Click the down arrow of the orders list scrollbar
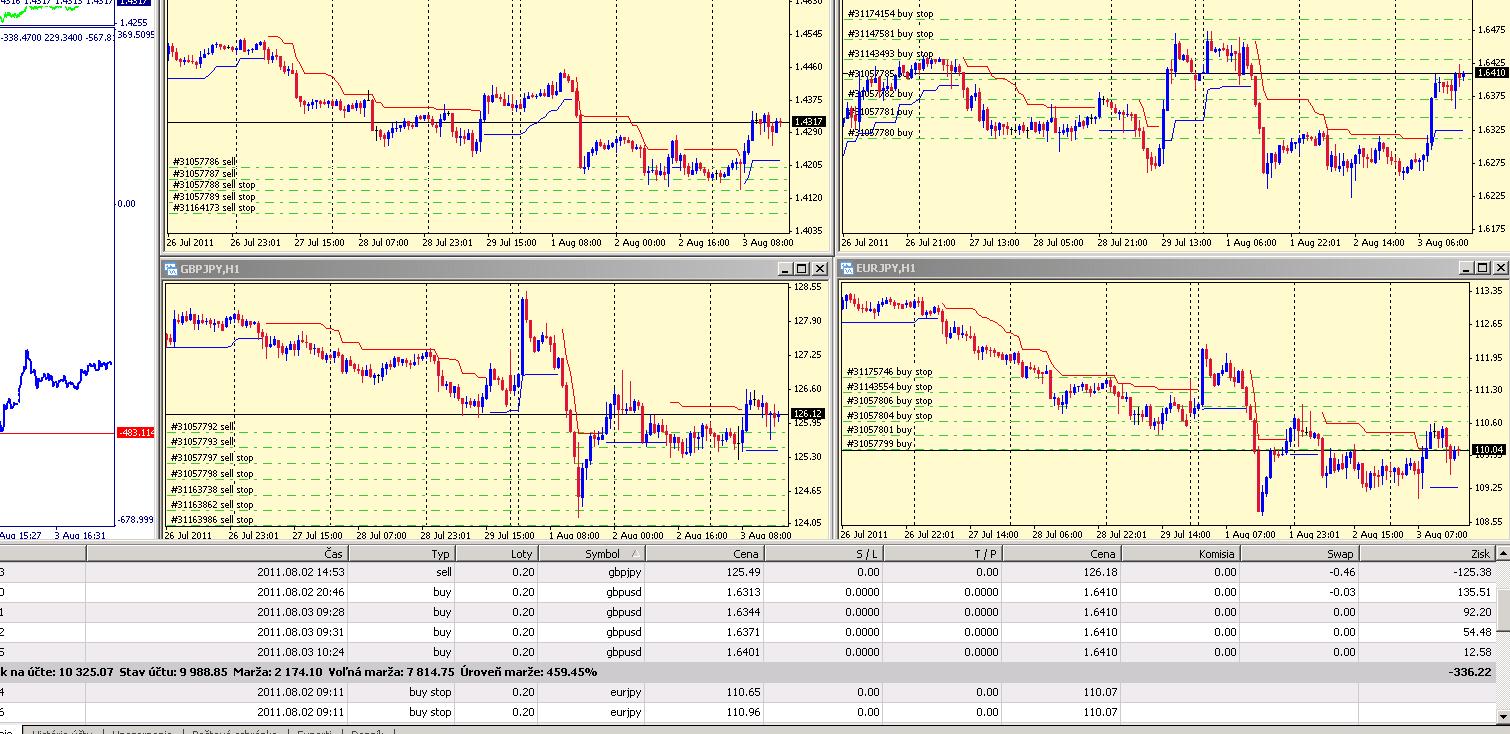Image resolution: width=1510 pixels, height=734 pixels. [1502, 715]
